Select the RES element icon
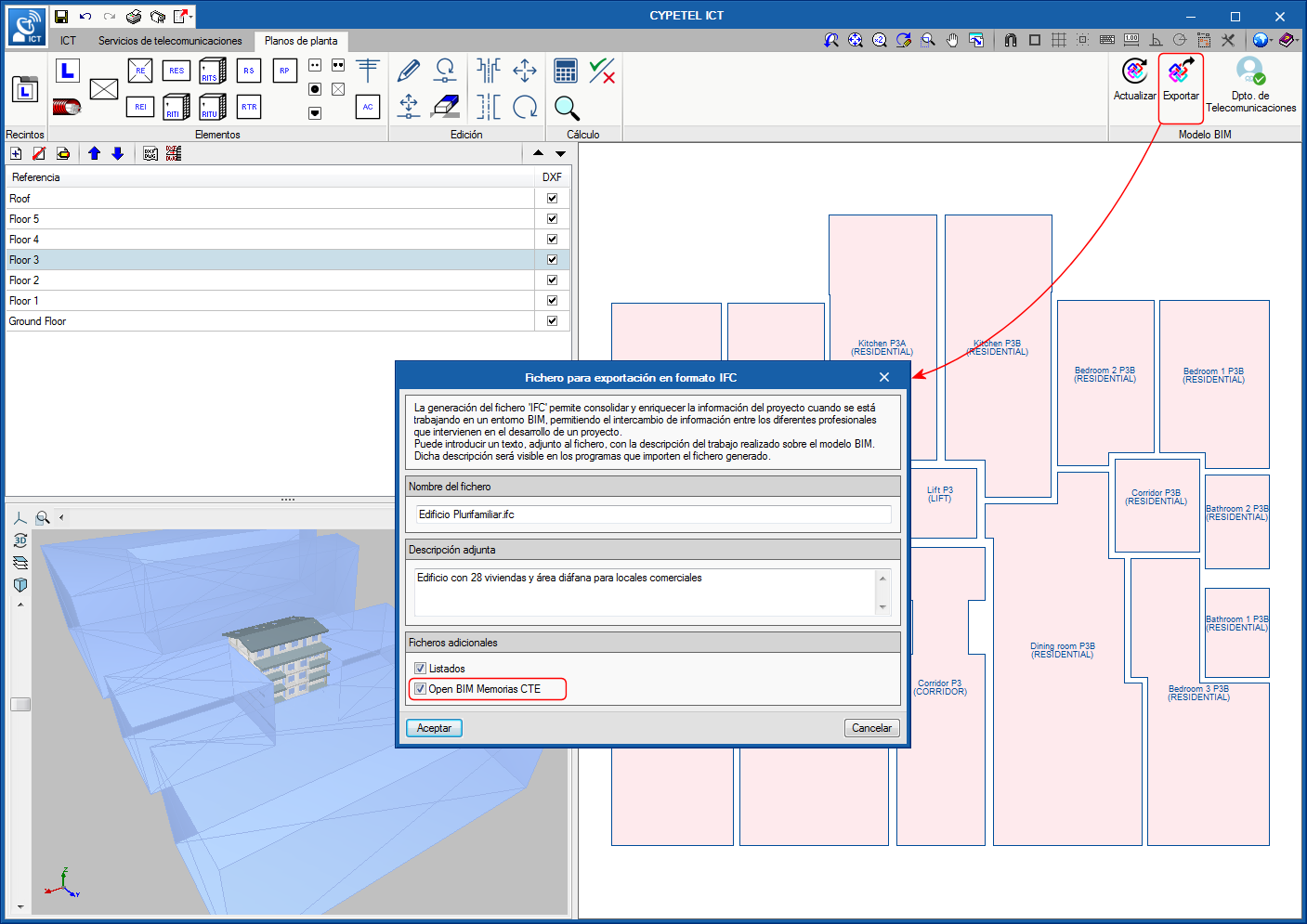 (x=176, y=71)
